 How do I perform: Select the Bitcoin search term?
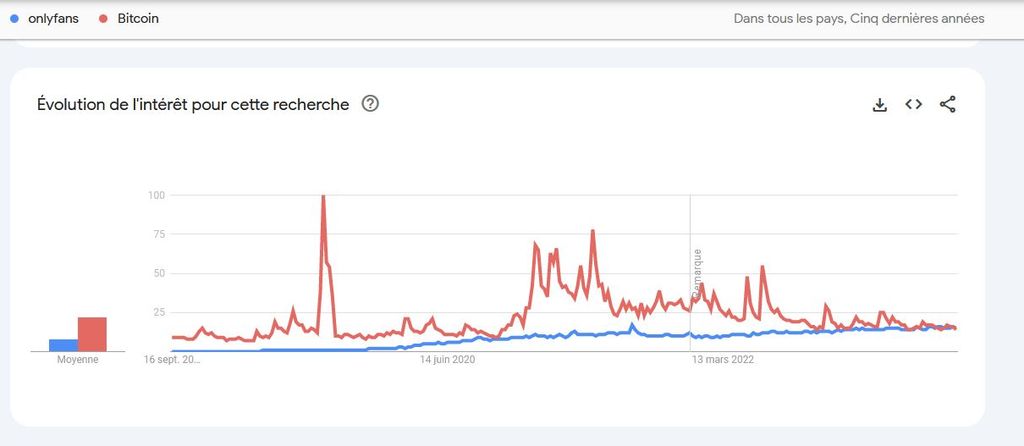tap(138, 19)
